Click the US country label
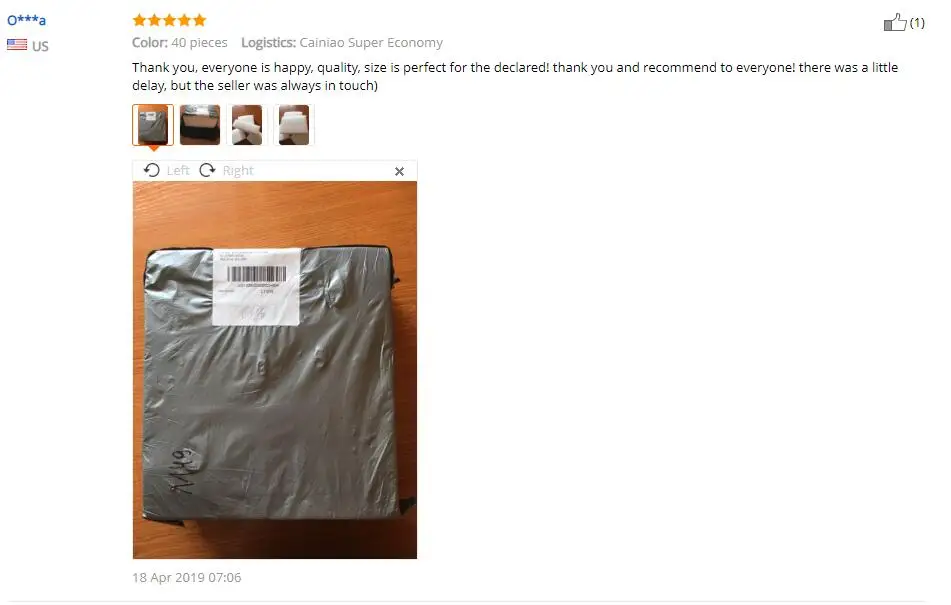Viewport: 951px width, 605px height. click(x=40, y=46)
